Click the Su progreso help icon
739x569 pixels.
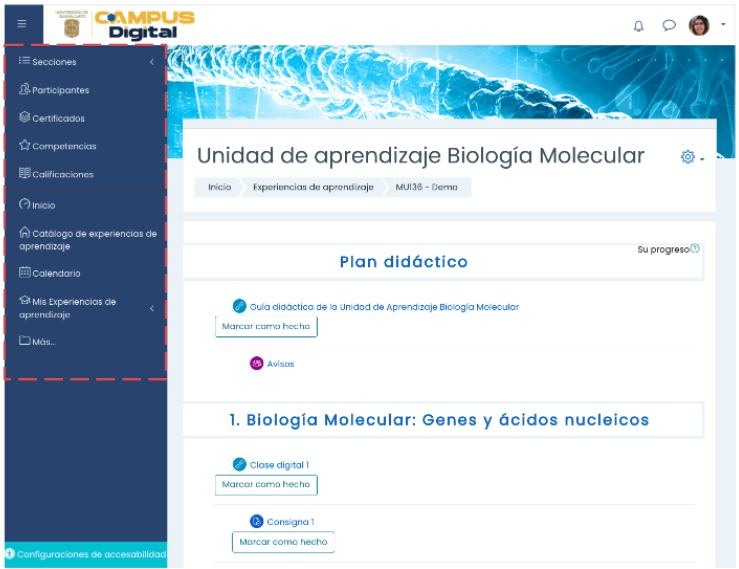point(695,248)
